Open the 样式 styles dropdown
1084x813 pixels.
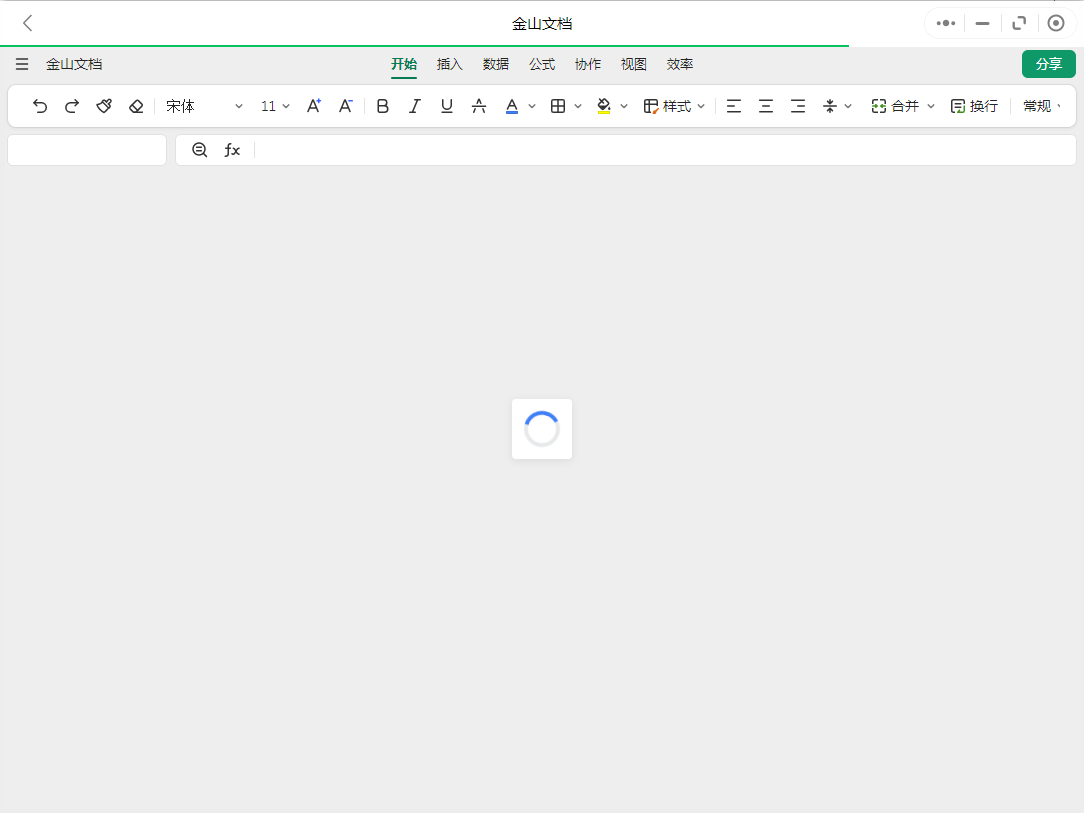pos(674,106)
